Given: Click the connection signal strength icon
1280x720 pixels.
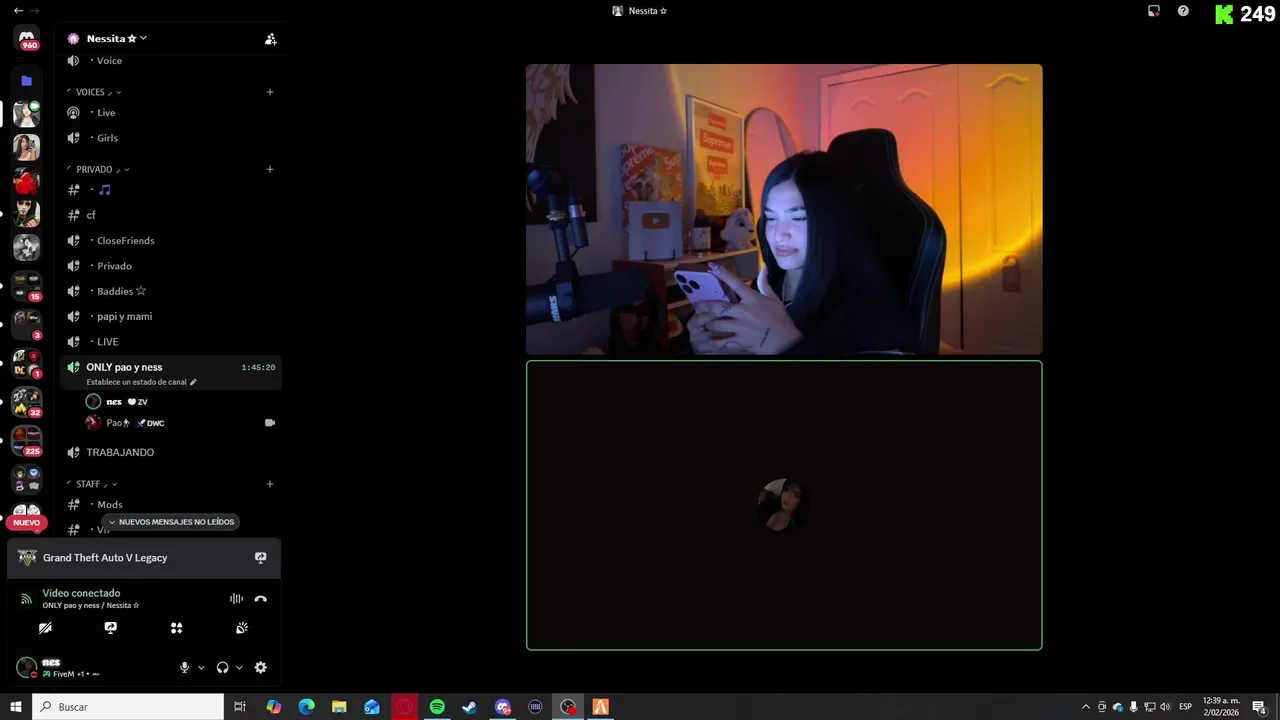Looking at the screenshot, I should [26, 599].
